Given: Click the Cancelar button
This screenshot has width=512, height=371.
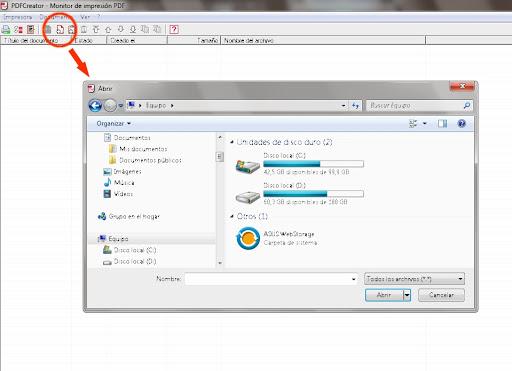Looking at the screenshot, I should [441, 295].
